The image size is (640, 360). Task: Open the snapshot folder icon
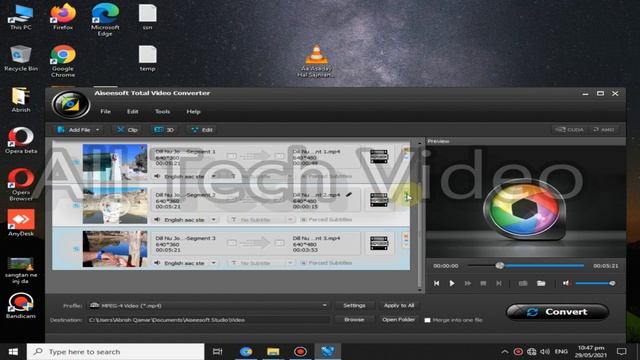pyautogui.click(x=541, y=283)
